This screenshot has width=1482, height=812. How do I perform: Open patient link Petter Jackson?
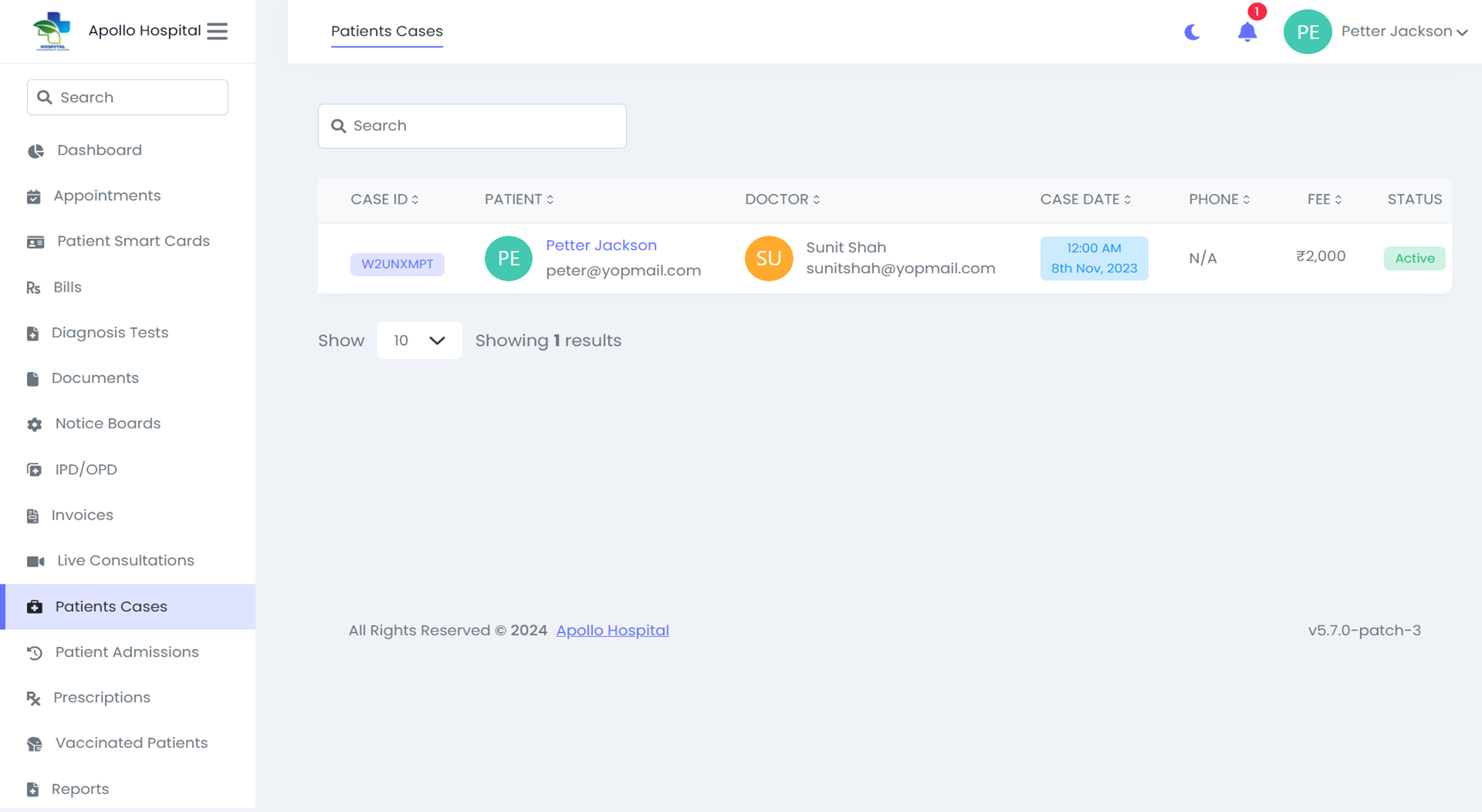(x=601, y=245)
